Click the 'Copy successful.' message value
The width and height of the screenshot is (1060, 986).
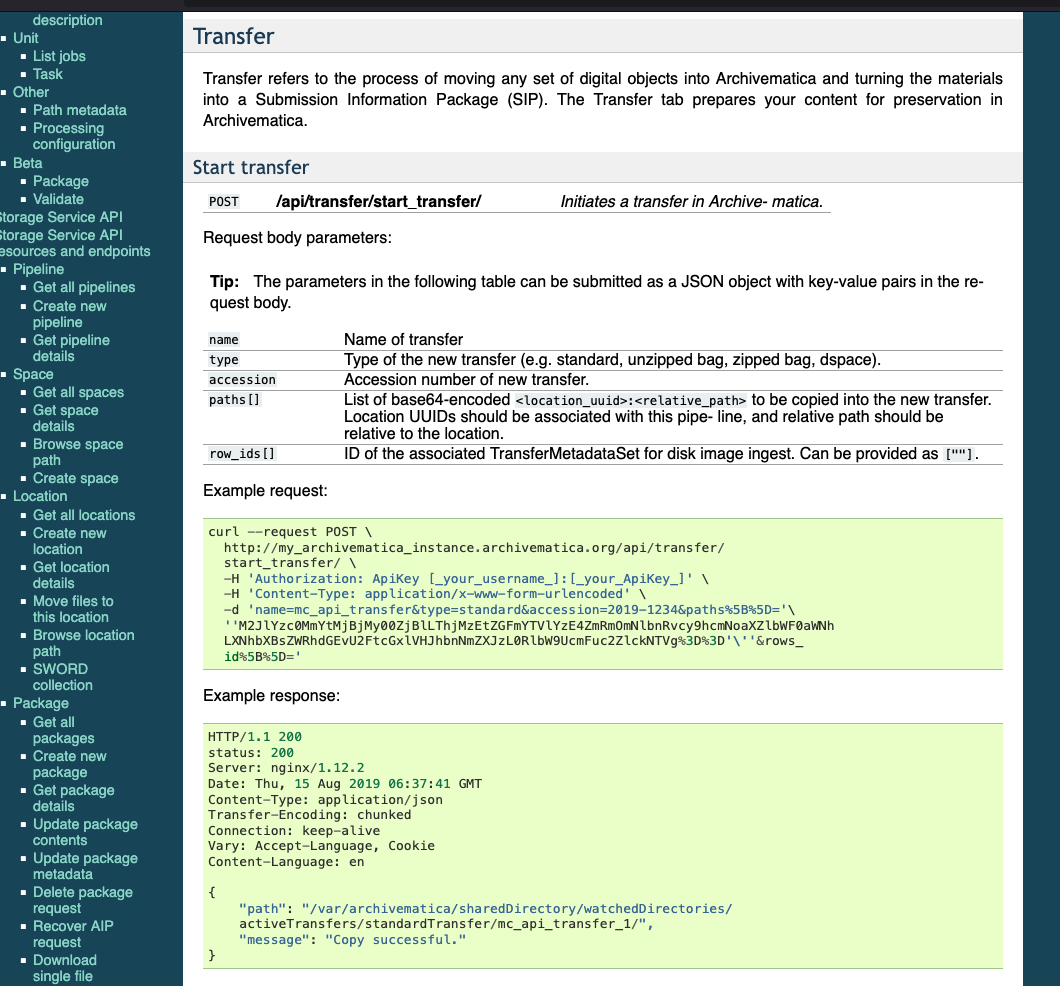[x=395, y=939]
